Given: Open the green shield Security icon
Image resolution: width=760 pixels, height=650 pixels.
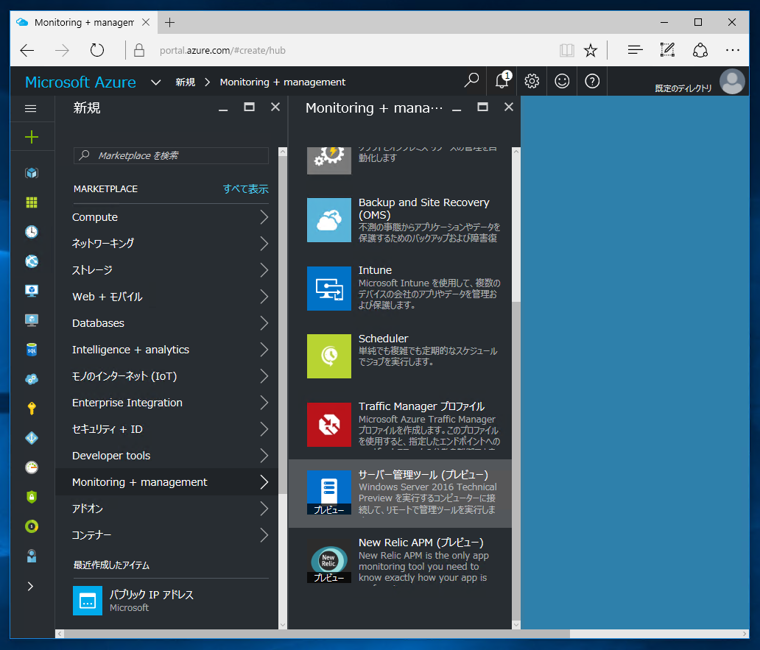Looking at the screenshot, I should [32, 497].
